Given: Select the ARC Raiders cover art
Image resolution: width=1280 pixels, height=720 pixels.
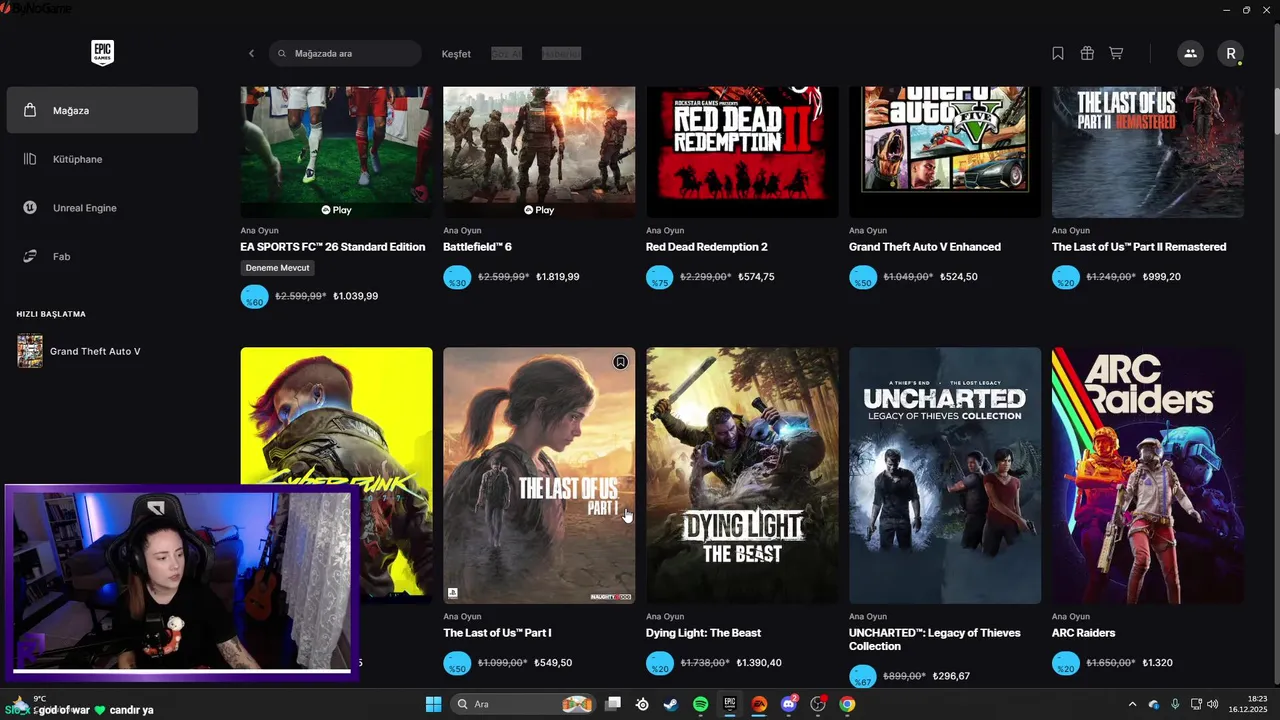Looking at the screenshot, I should [1148, 476].
